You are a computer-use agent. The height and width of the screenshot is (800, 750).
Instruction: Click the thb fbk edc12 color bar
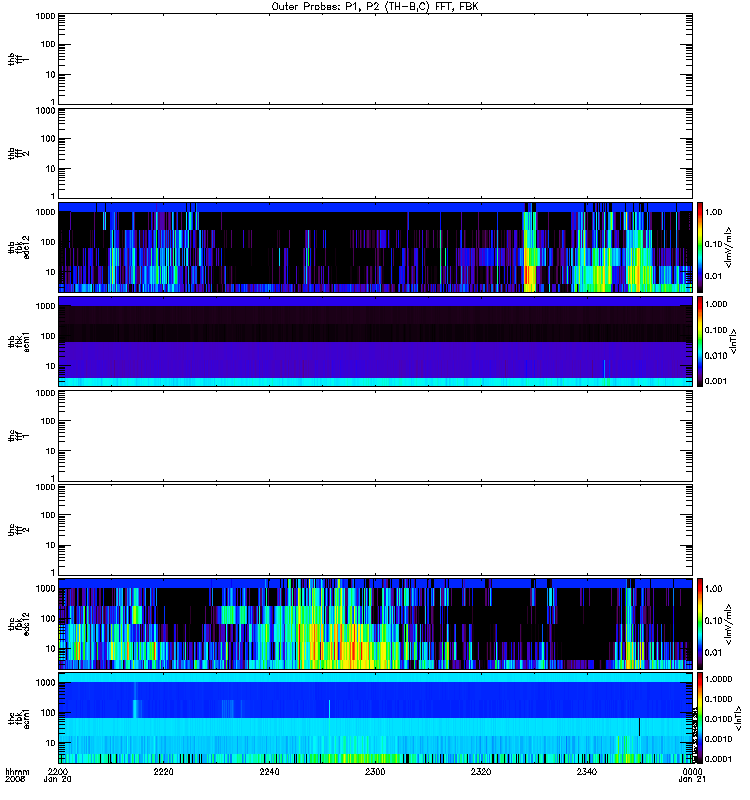click(700, 247)
